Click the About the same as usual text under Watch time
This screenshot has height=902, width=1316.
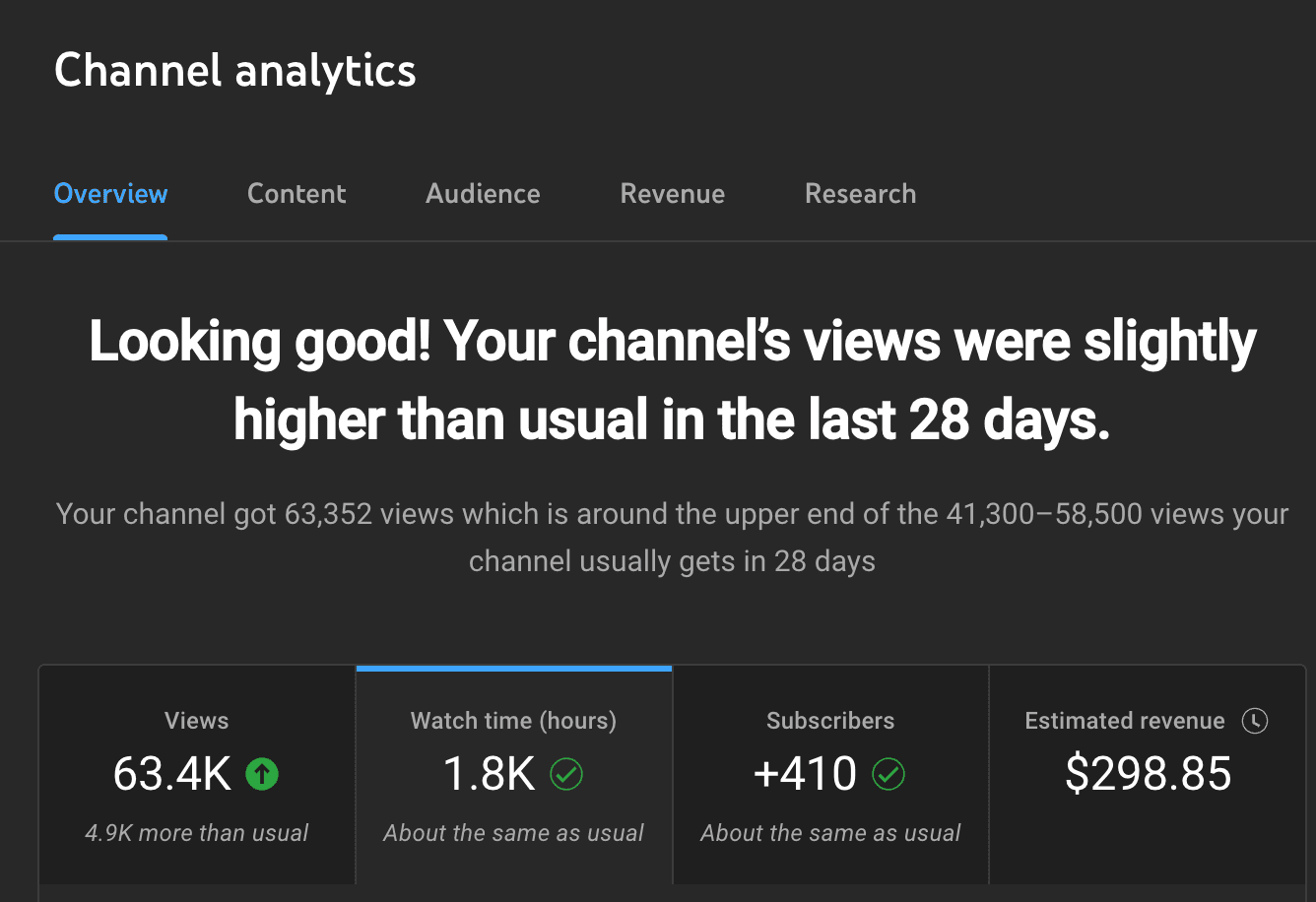point(513,832)
